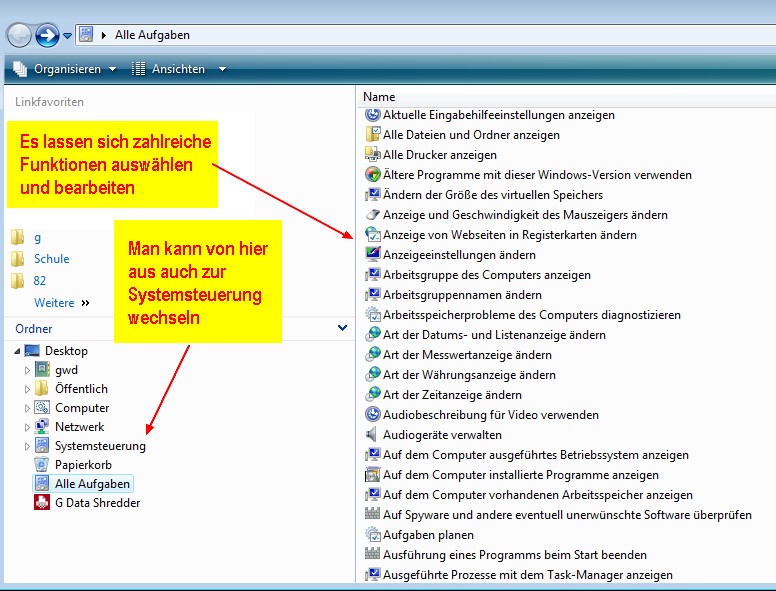Click the address bar location icon
The width and height of the screenshot is (776, 591).
tap(86, 35)
